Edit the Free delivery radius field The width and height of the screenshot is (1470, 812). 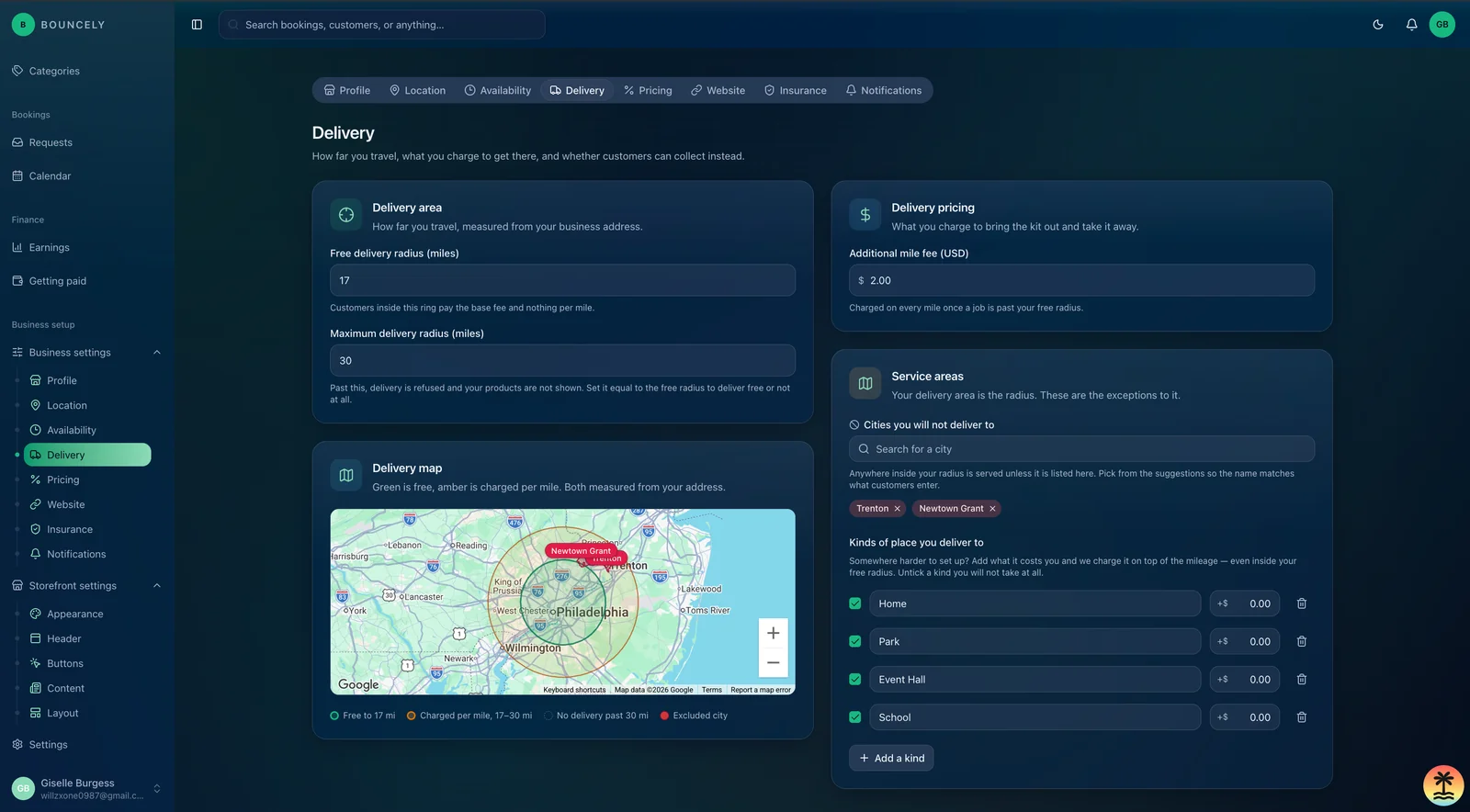[562, 280]
